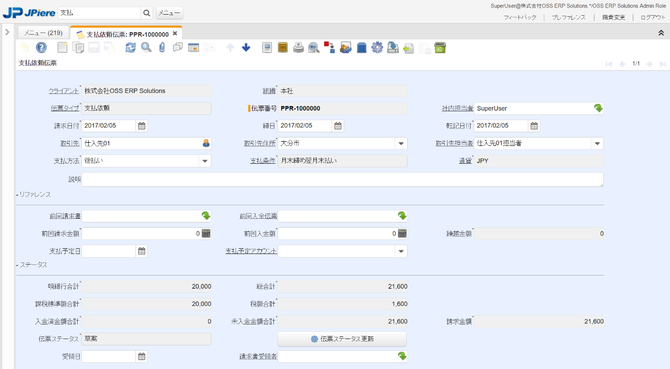Click the New Record blank page icon
670x369 pixels.
coord(62,47)
